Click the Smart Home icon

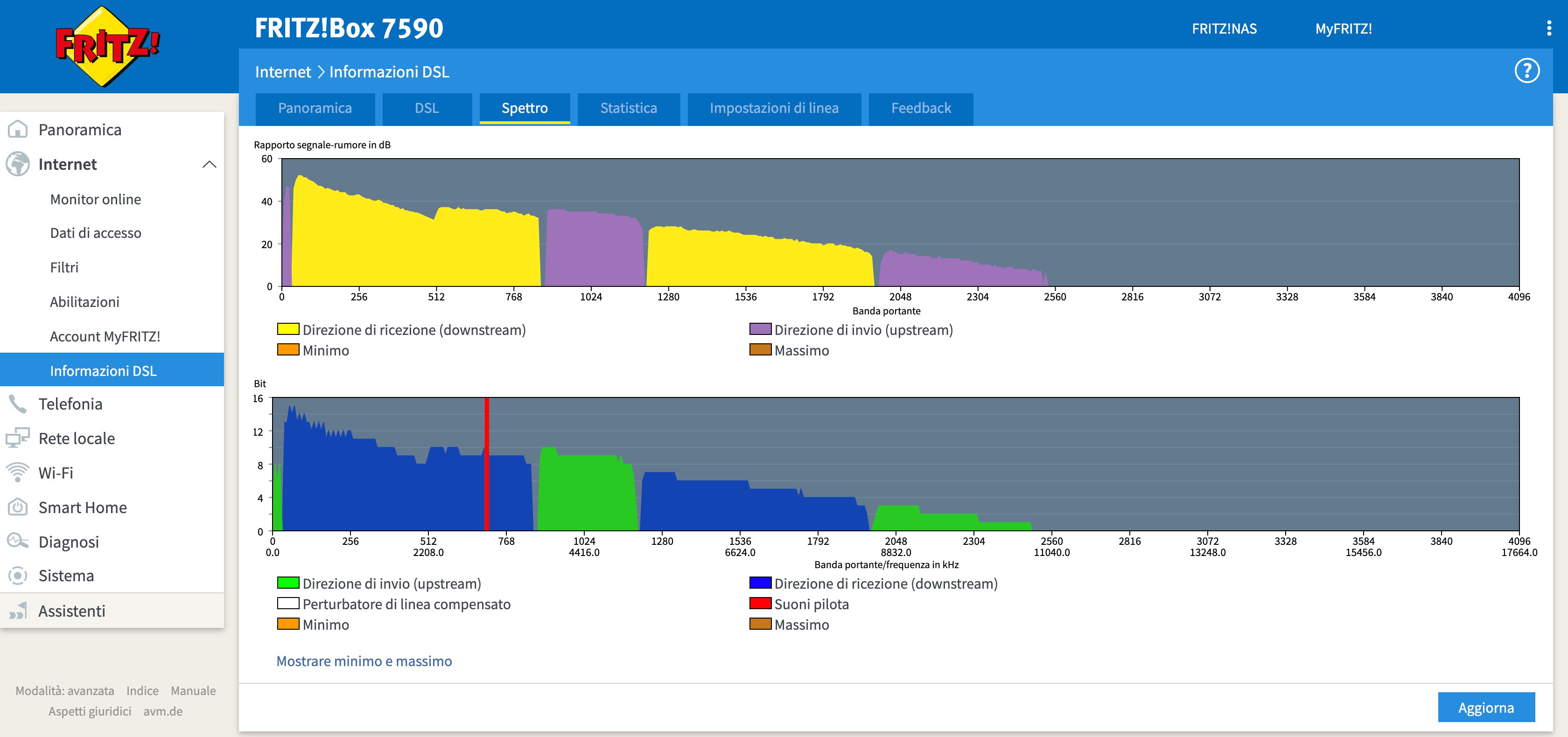point(18,507)
